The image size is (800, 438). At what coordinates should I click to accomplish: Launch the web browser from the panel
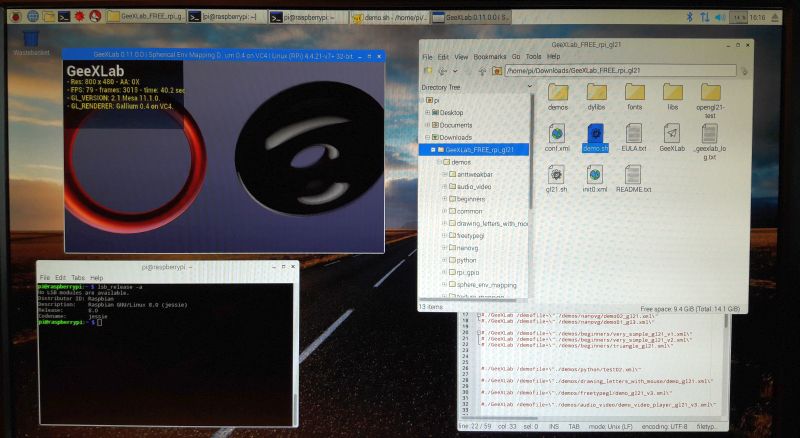33,17
